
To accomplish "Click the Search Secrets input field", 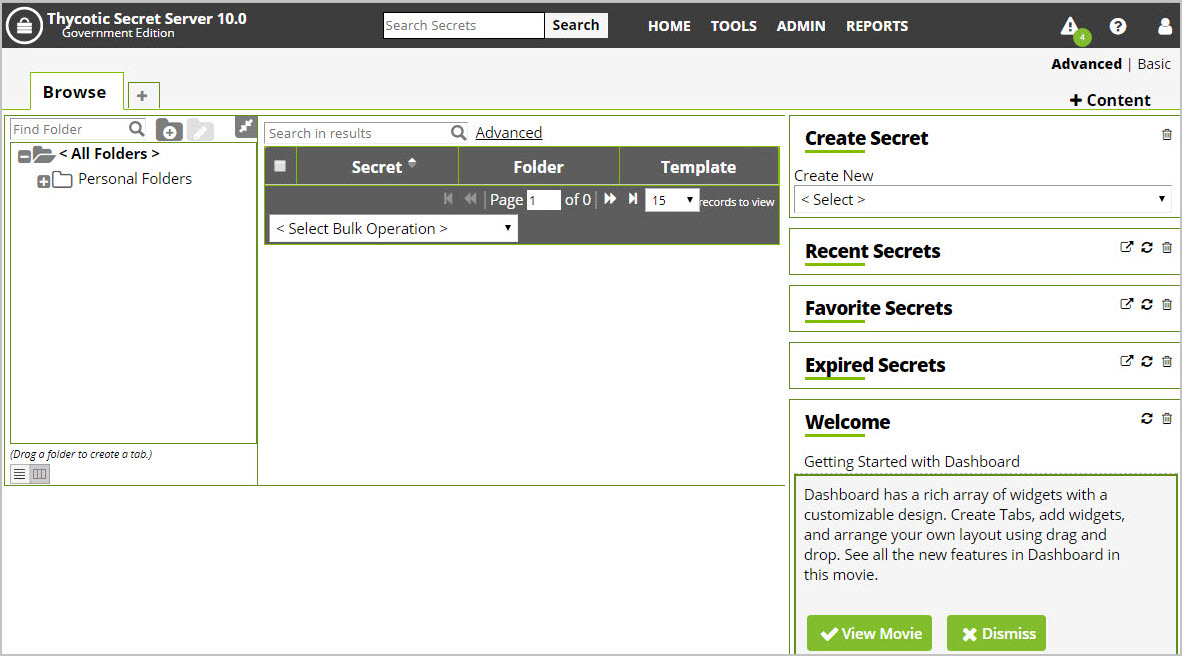I will coord(464,25).
